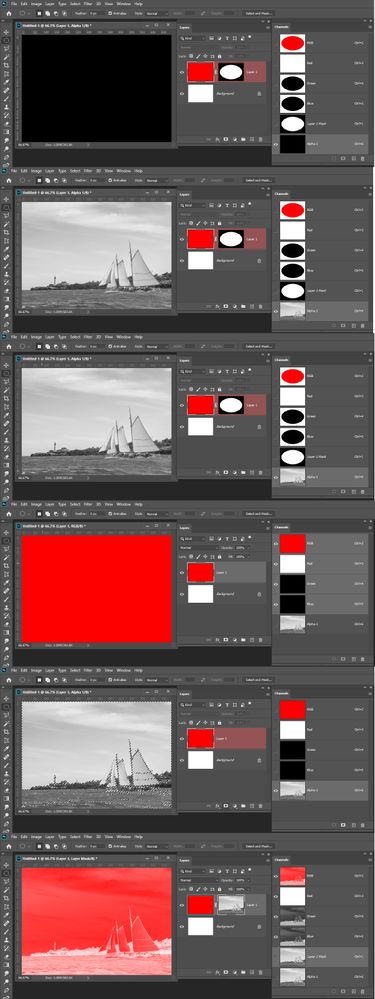Click the lock icon on Background layer beside the black canvas
This screenshot has height=999, width=375.
point(259,94)
